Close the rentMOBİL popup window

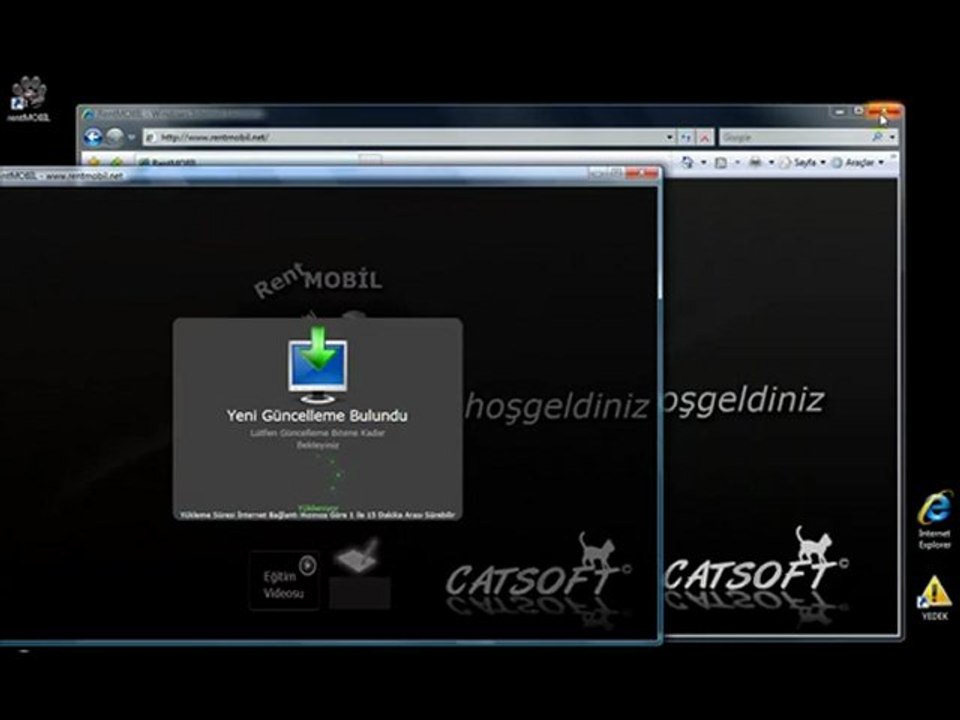[642, 174]
